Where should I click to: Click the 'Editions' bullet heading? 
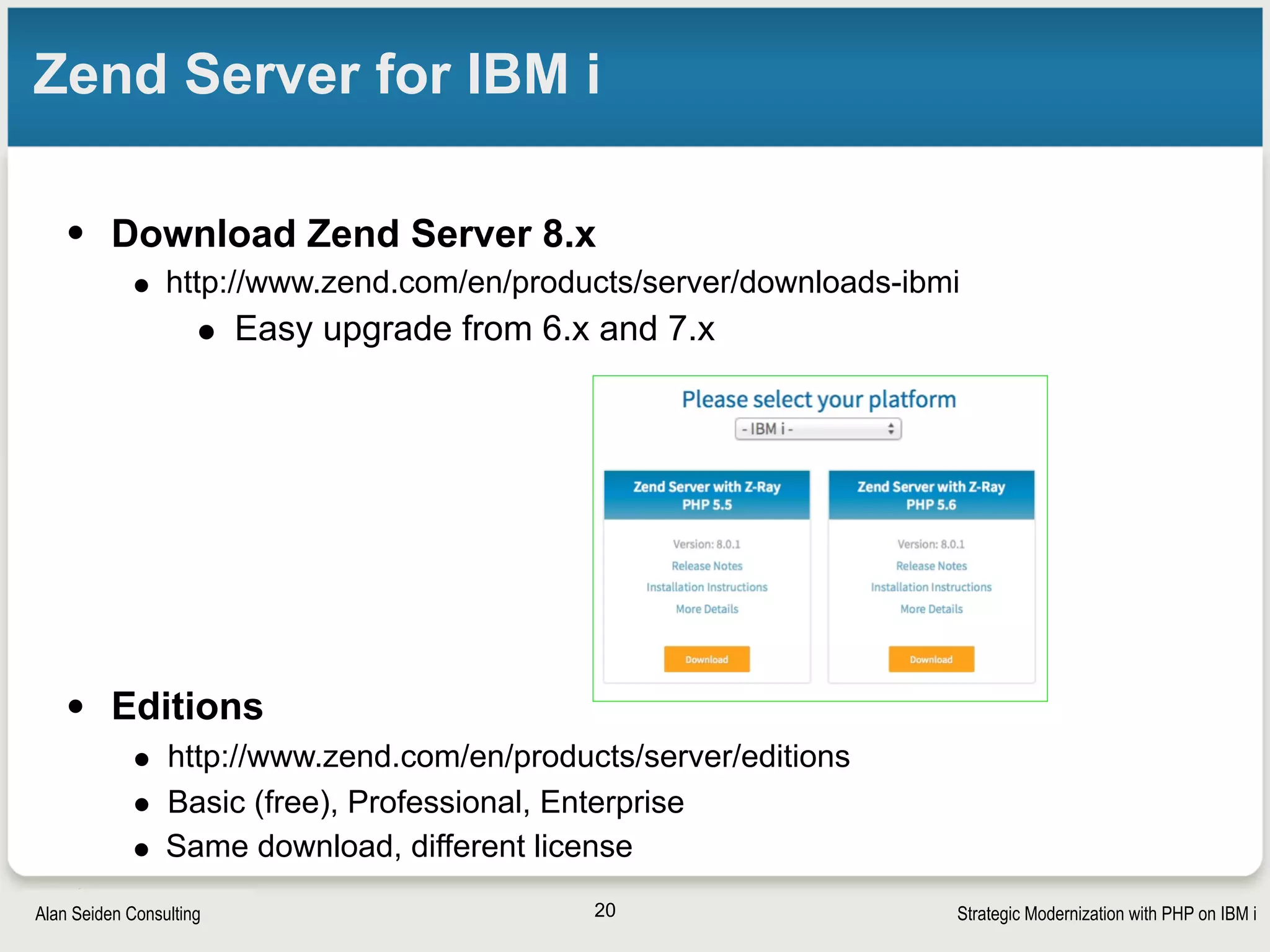tap(187, 706)
